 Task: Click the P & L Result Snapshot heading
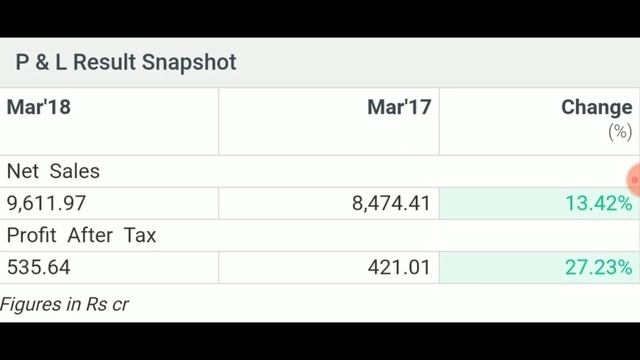click(126, 62)
